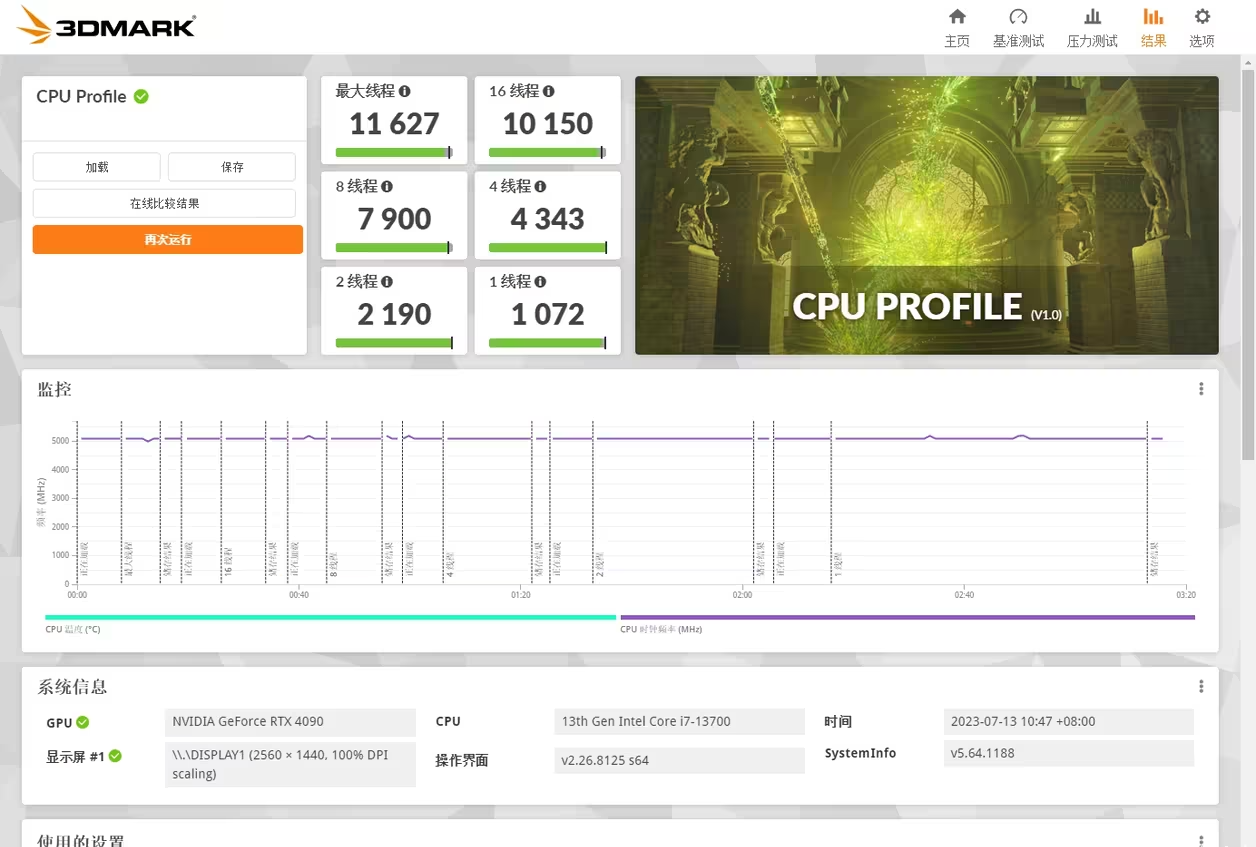Open the 选项 options tab

1202,27
